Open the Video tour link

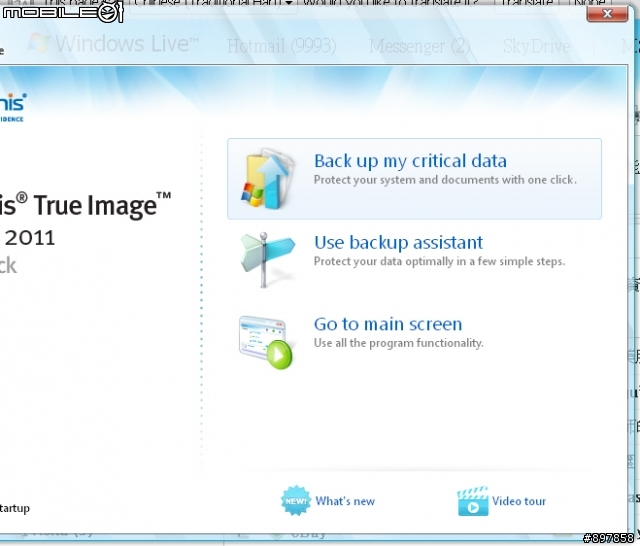[518, 501]
